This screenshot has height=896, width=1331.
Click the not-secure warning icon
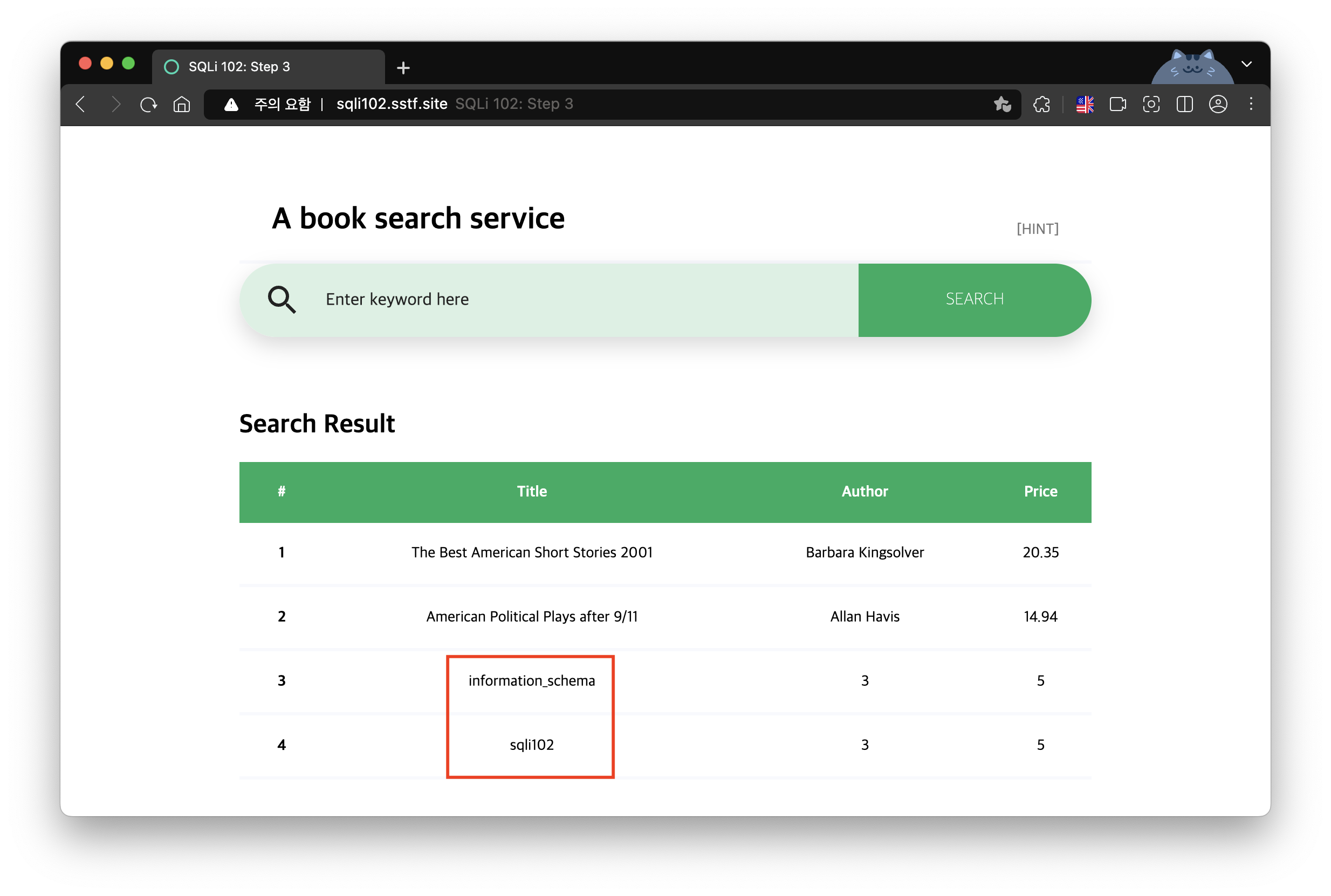click(x=231, y=104)
